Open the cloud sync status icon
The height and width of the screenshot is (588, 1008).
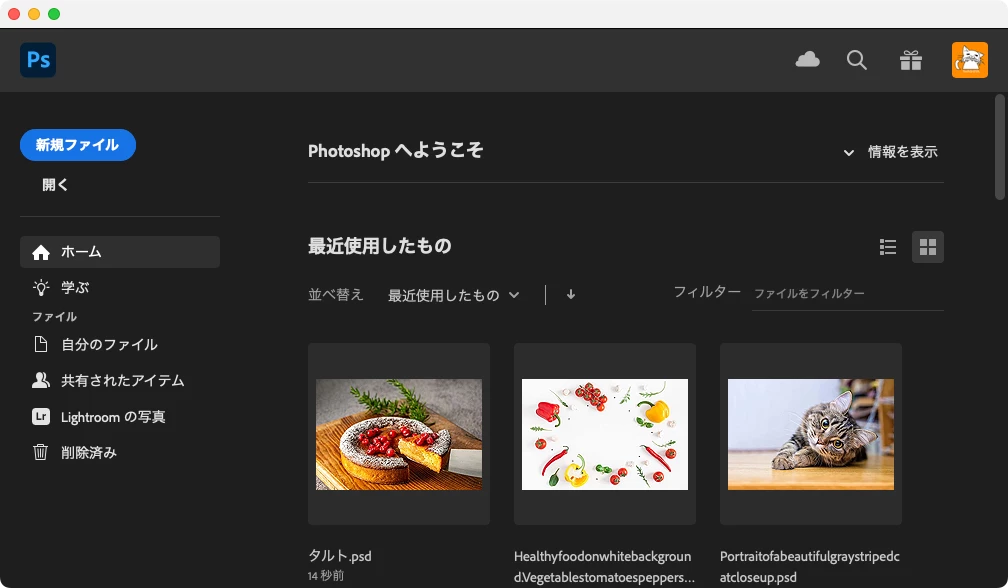(x=807, y=60)
